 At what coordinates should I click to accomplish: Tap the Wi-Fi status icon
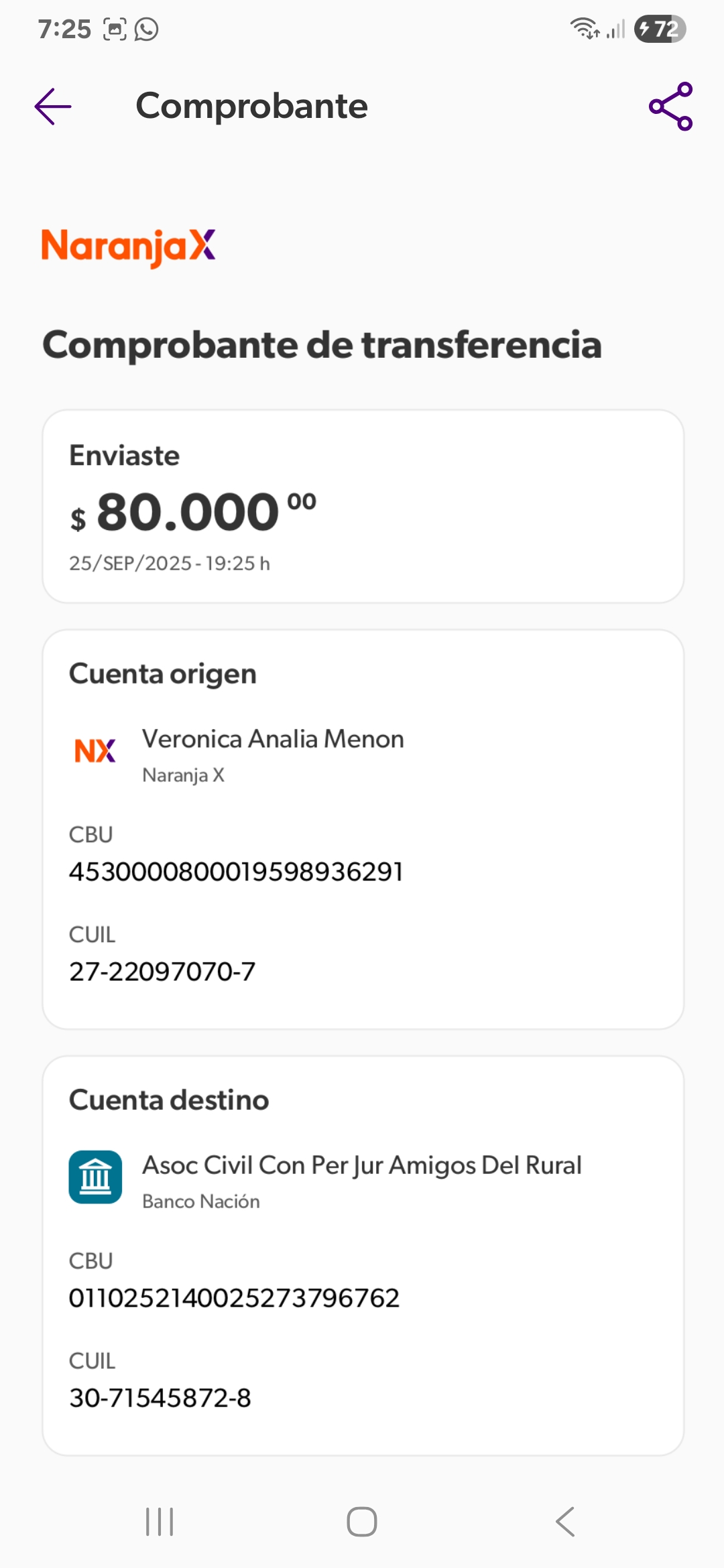click(584, 29)
